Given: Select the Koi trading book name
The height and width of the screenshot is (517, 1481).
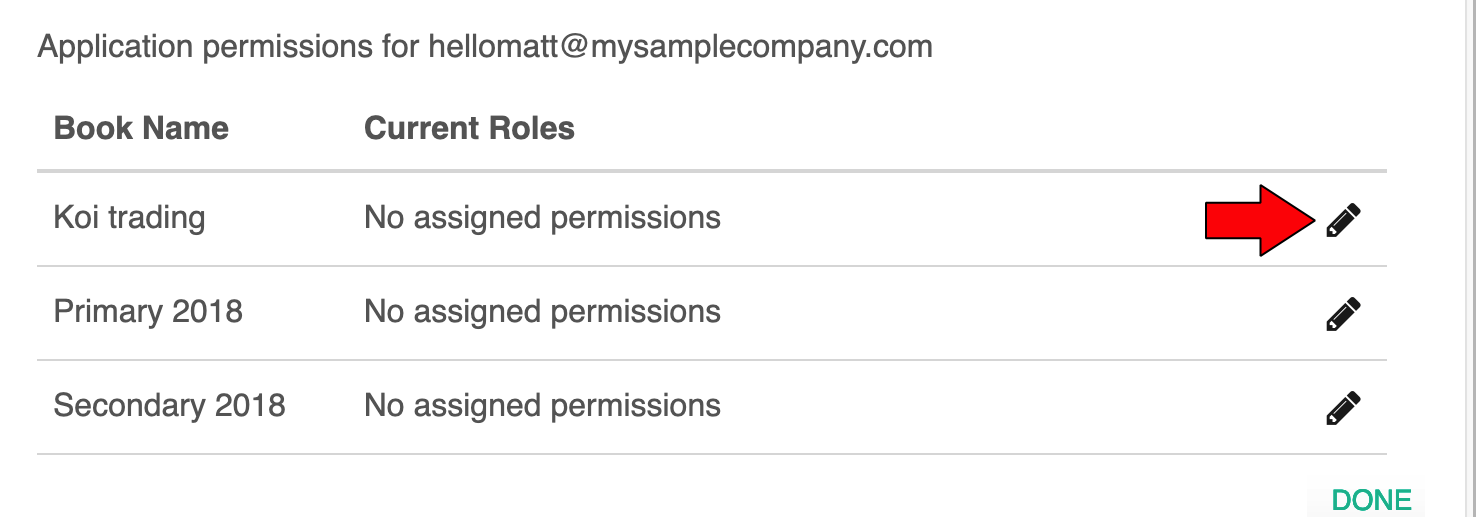Looking at the screenshot, I should point(129,218).
